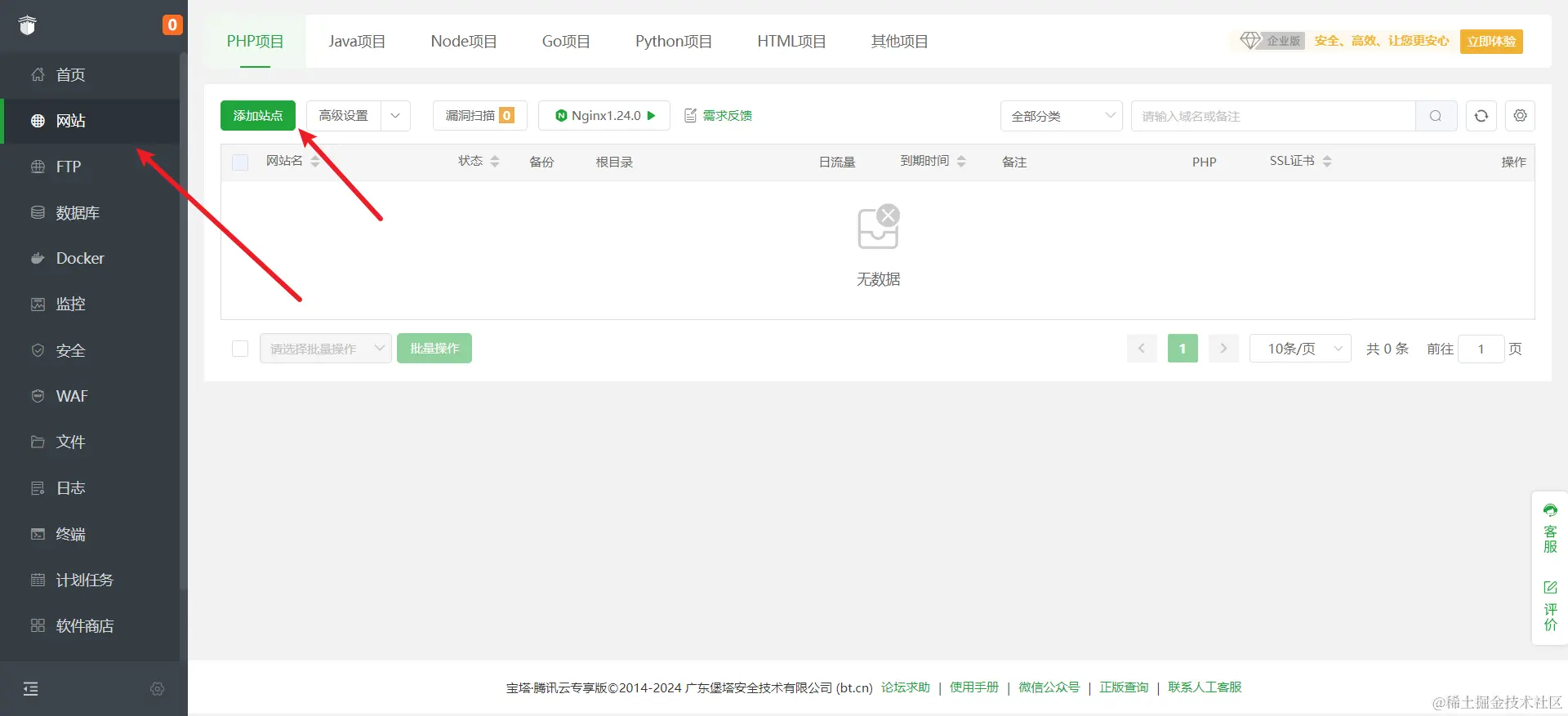Open 文件 in the sidebar
The height and width of the screenshot is (716, 1568).
pos(90,442)
